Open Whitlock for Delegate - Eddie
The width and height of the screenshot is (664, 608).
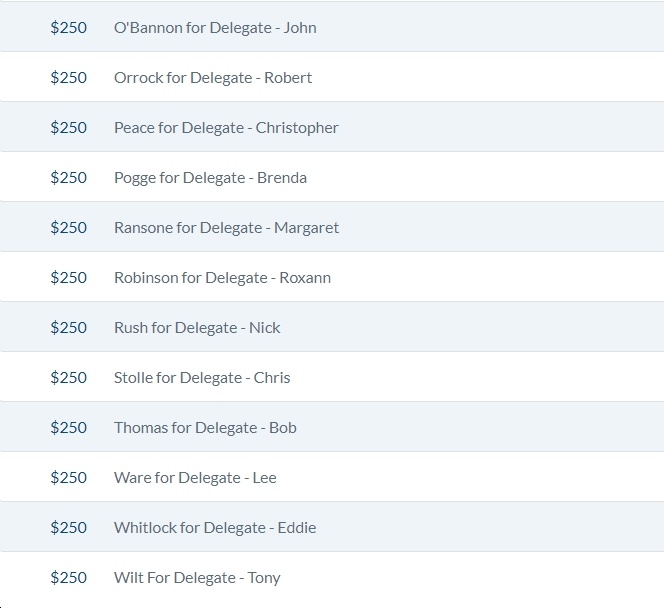click(x=215, y=528)
